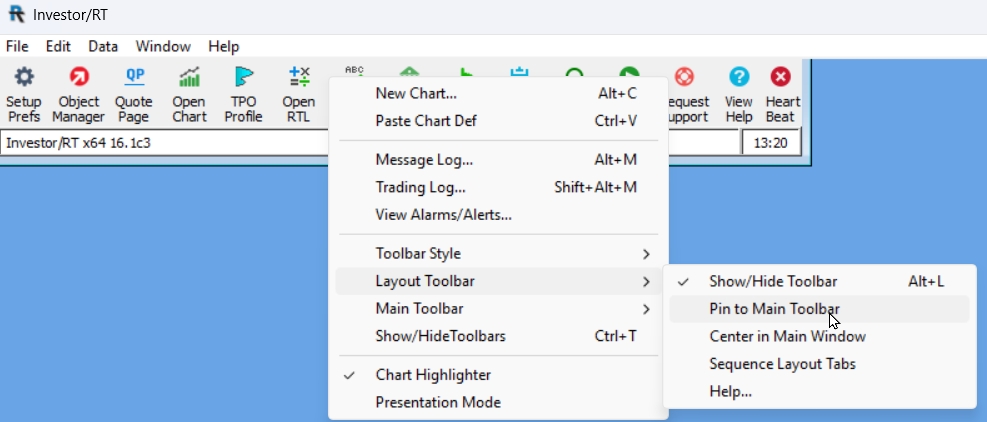This screenshot has height=422, width=987.
Task: Enable Presentation Mode from the menu
Action: [x=499, y=402]
